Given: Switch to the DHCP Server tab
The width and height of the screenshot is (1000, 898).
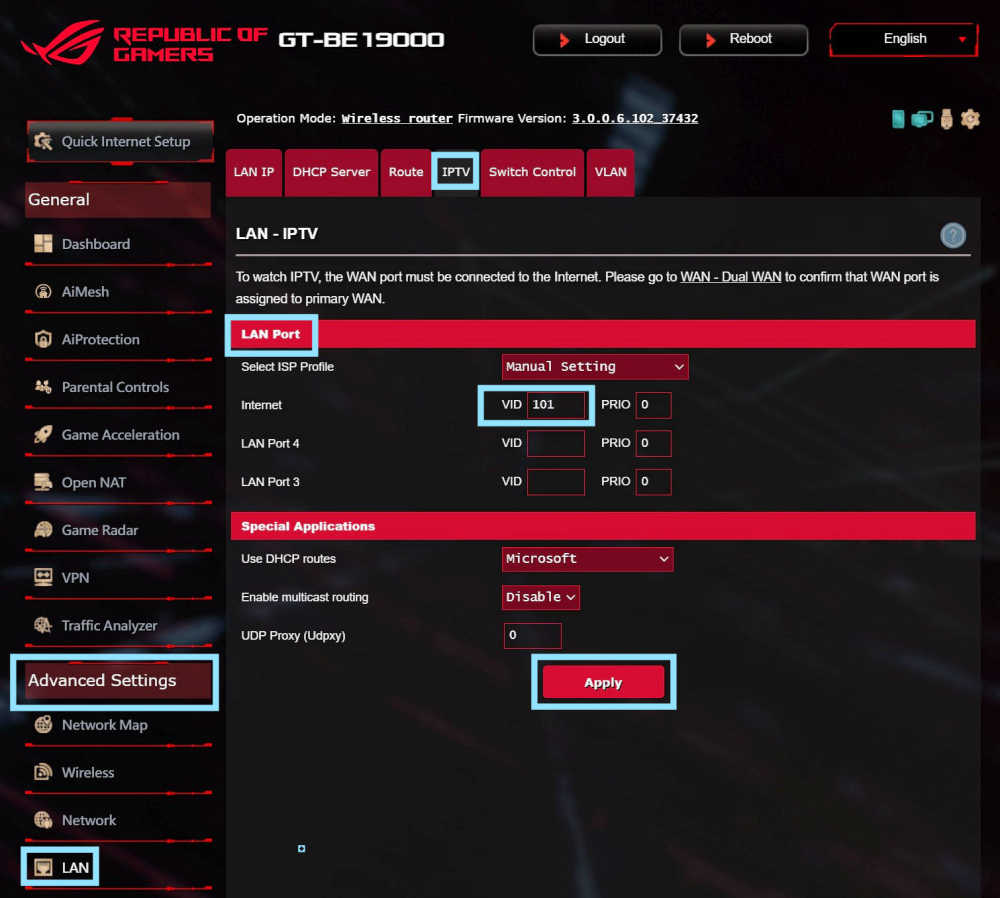Looking at the screenshot, I should pos(331,172).
